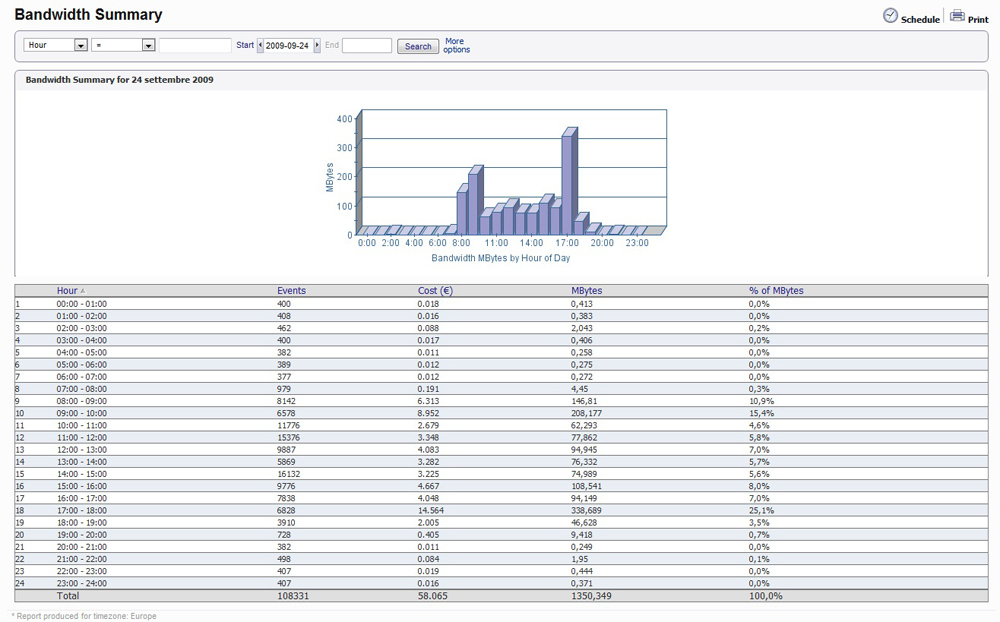Click the cost value 8.952
The image size is (1000, 622).
click(x=429, y=413)
